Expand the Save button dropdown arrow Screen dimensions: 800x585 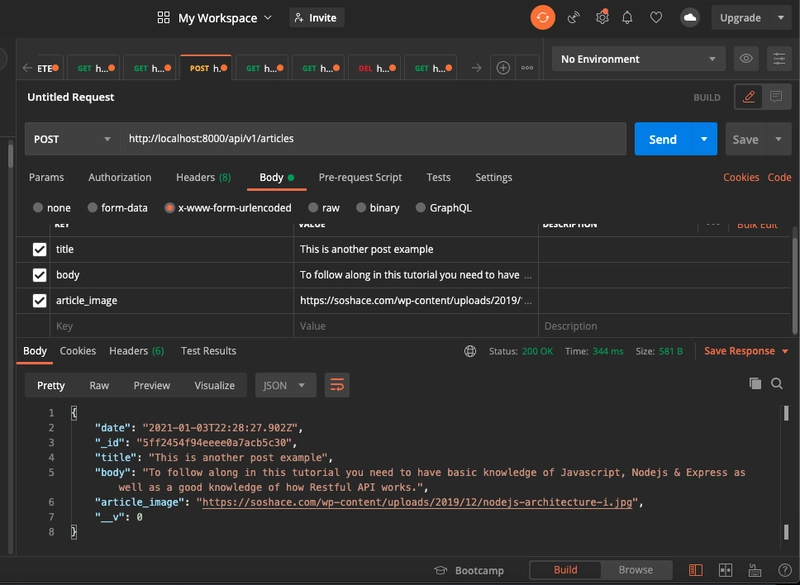pos(779,139)
